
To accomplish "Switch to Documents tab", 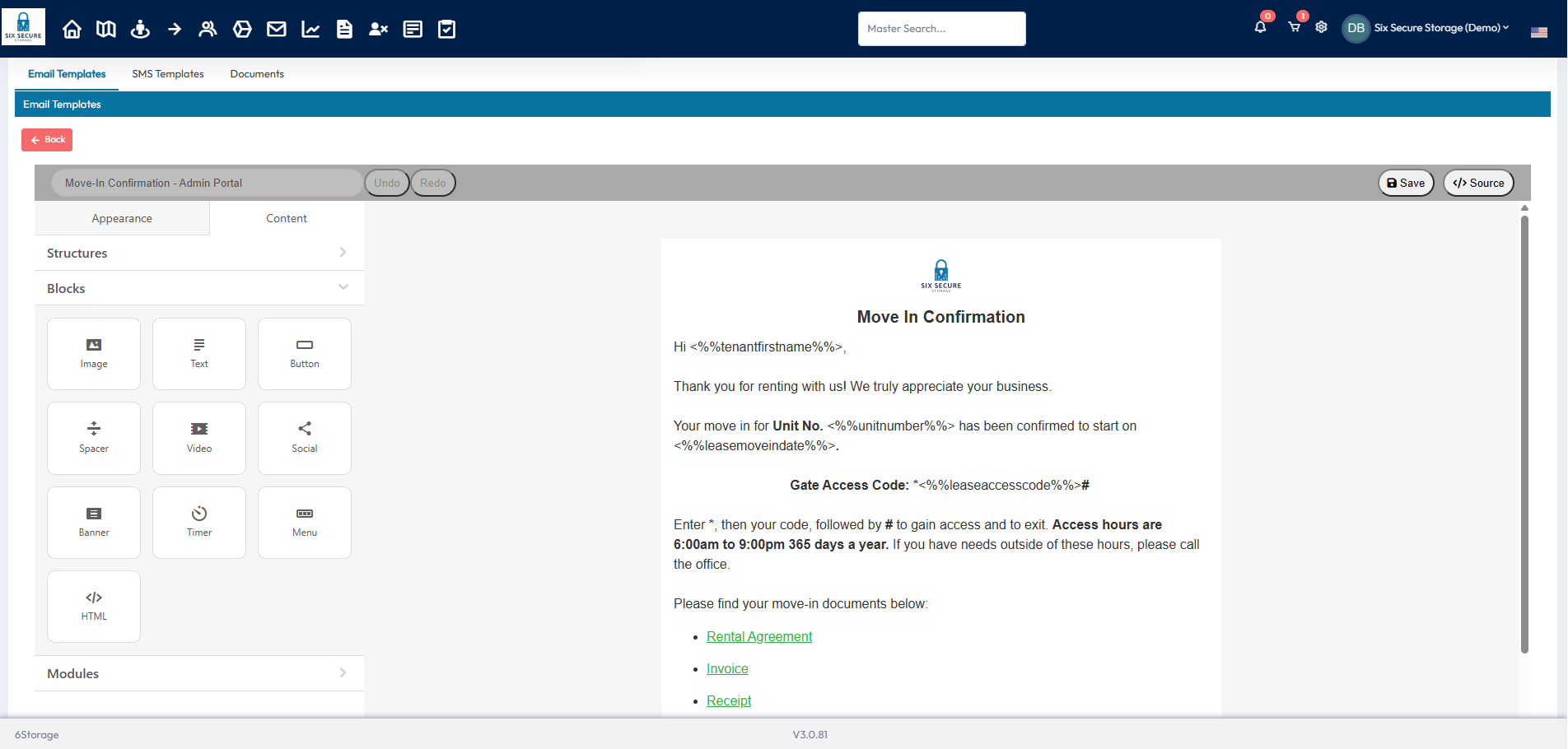I will click(257, 74).
